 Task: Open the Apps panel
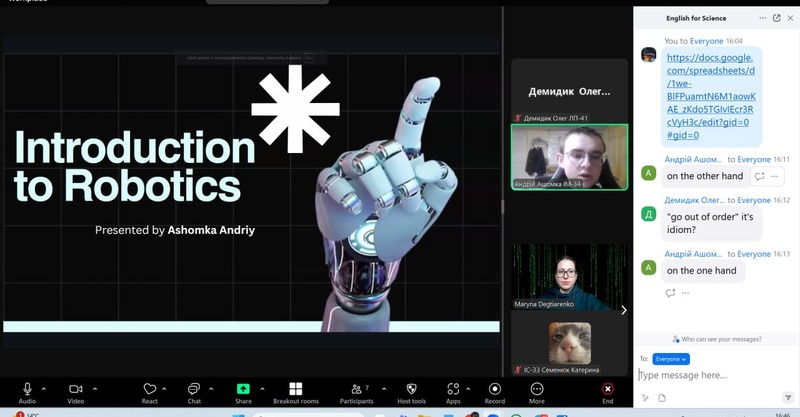(x=453, y=393)
